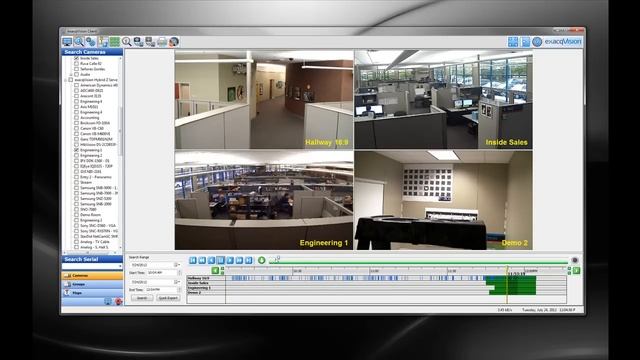Switch to the Maps tab

click(x=92, y=293)
